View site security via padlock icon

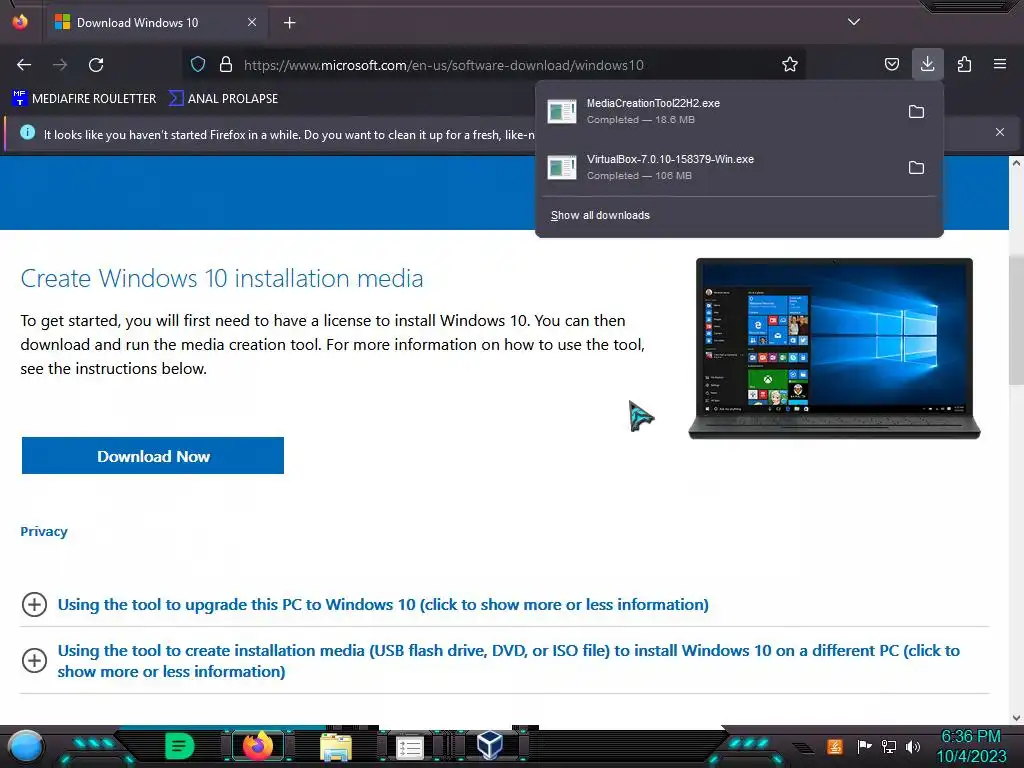226,65
